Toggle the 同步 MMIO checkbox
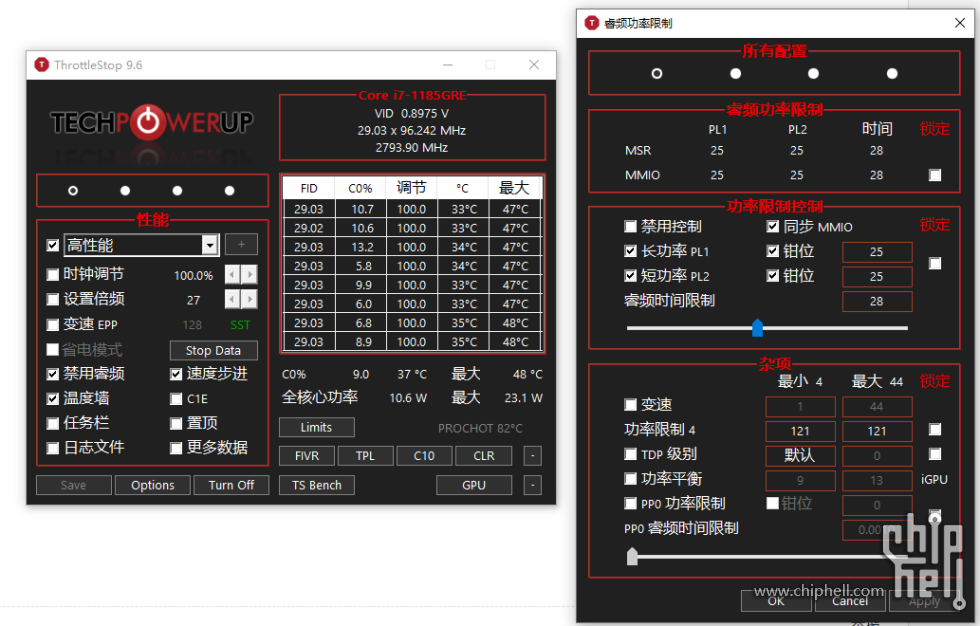The image size is (980, 626). (x=772, y=226)
